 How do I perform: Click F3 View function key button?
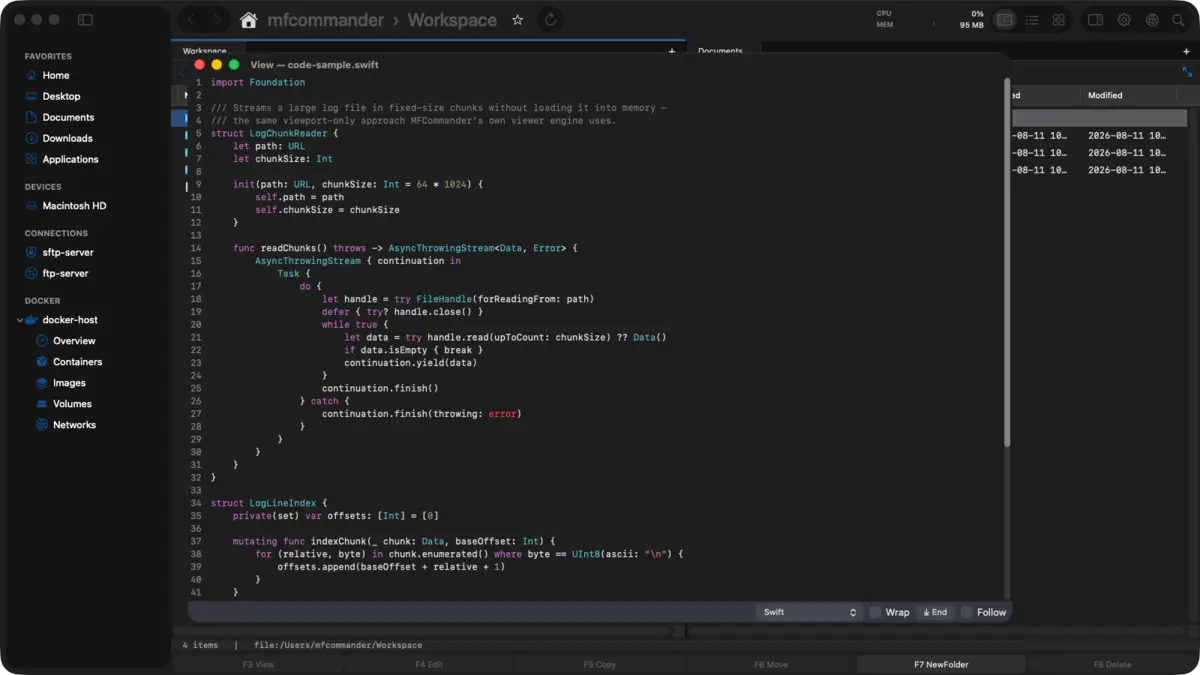(x=258, y=664)
